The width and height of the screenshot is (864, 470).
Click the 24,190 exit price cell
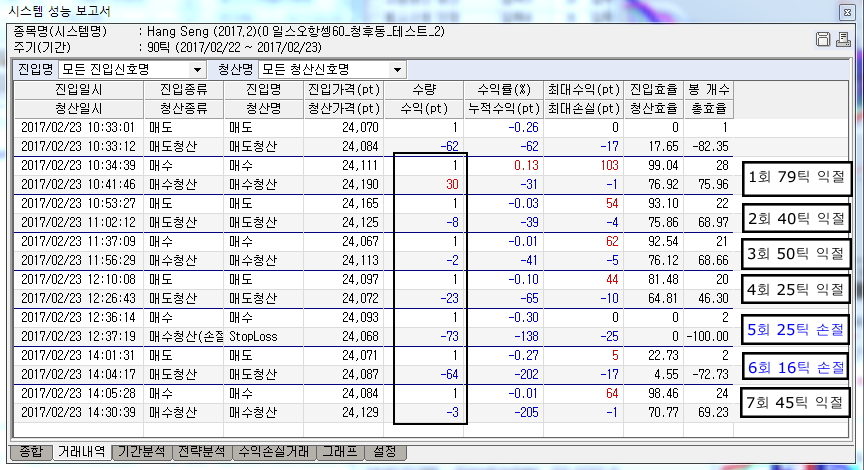click(x=344, y=184)
